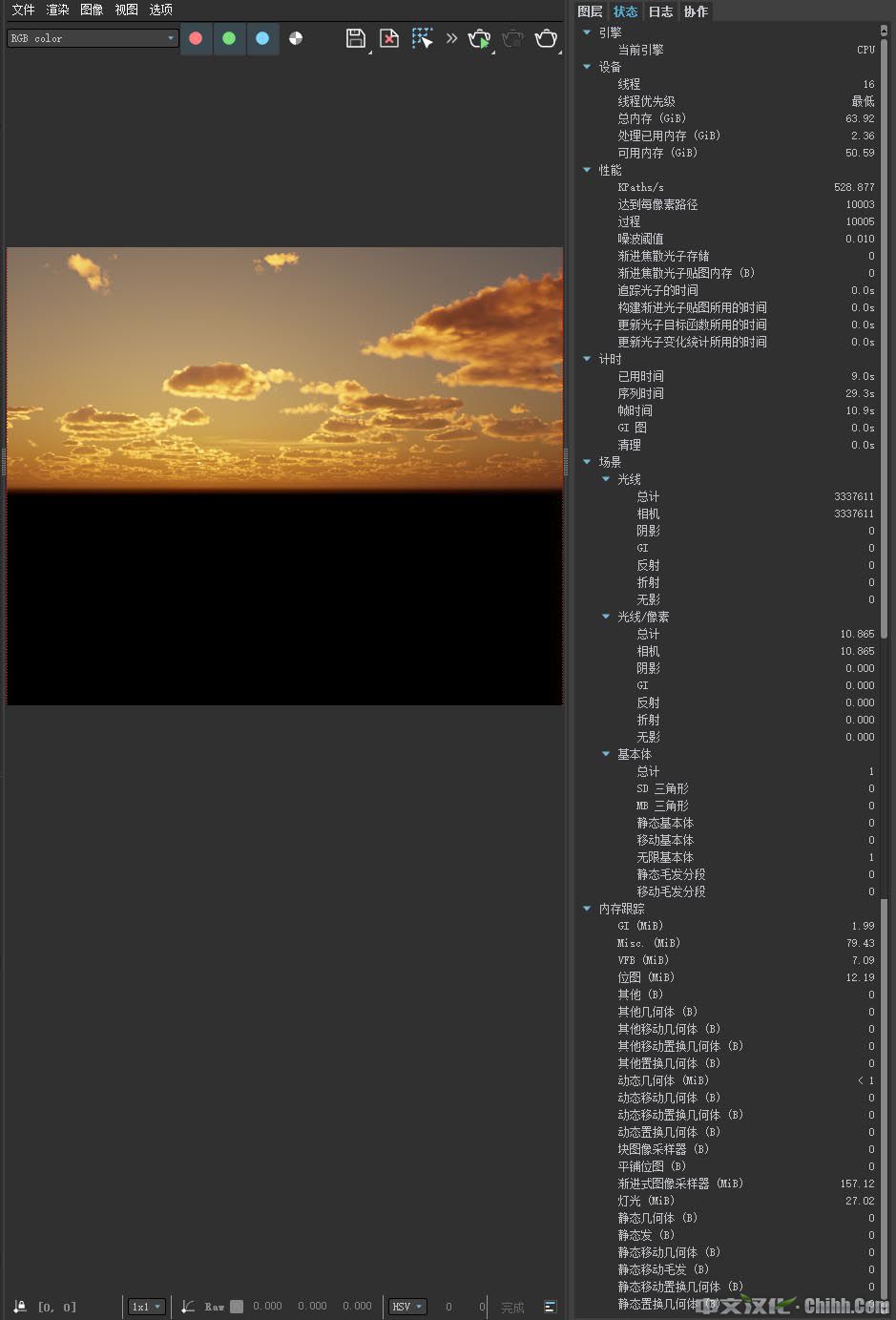Click the rightmost teapot render icon
Viewport: 896px width, 1320px height.
click(x=546, y=38)
